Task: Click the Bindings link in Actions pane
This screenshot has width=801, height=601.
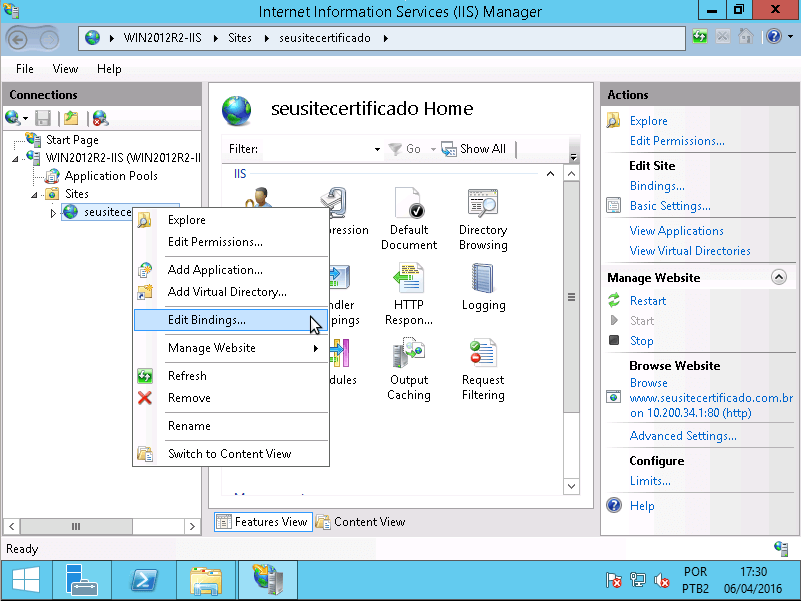Action: tap(657, 186)
